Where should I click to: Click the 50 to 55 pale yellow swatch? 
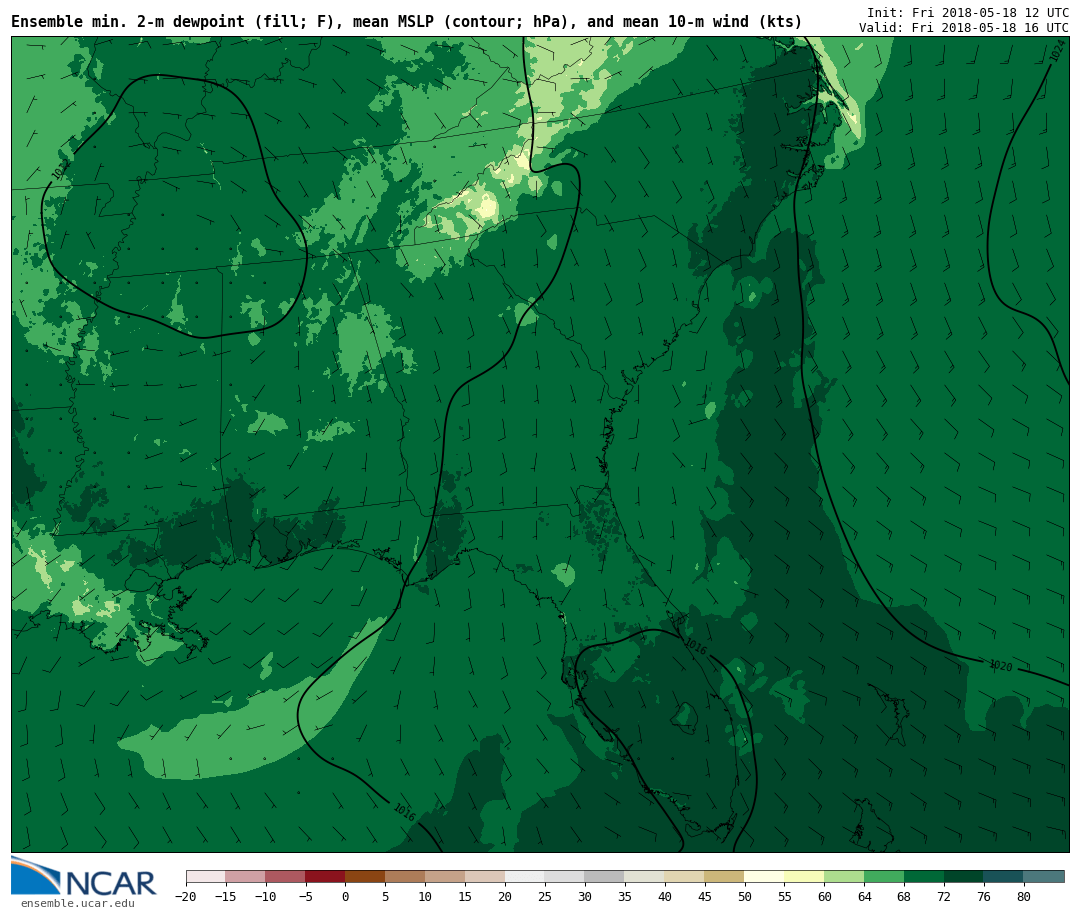(765, 876)
